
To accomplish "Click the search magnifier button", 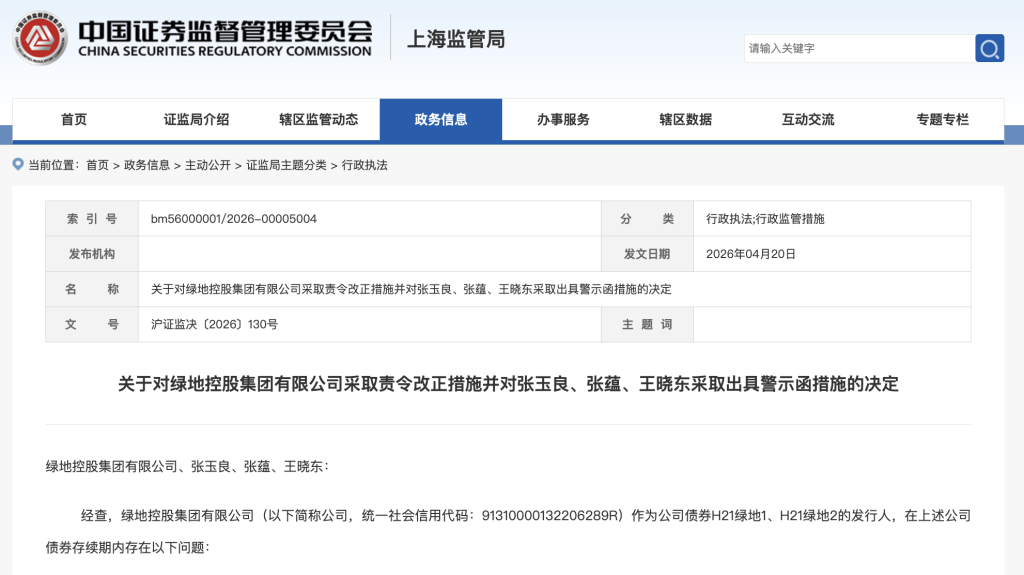I will tap(989, 48).
